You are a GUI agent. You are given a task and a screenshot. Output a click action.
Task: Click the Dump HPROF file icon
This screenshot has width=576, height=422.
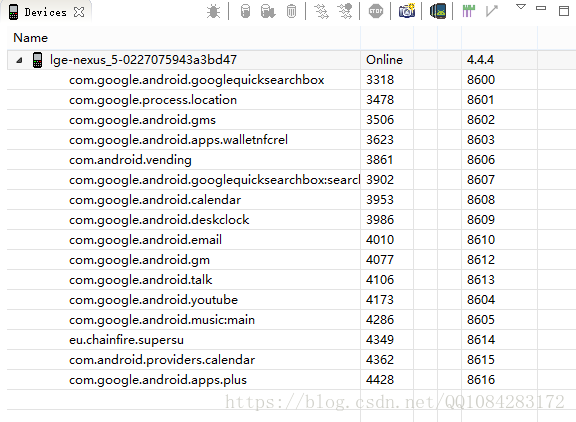point(268,11)
